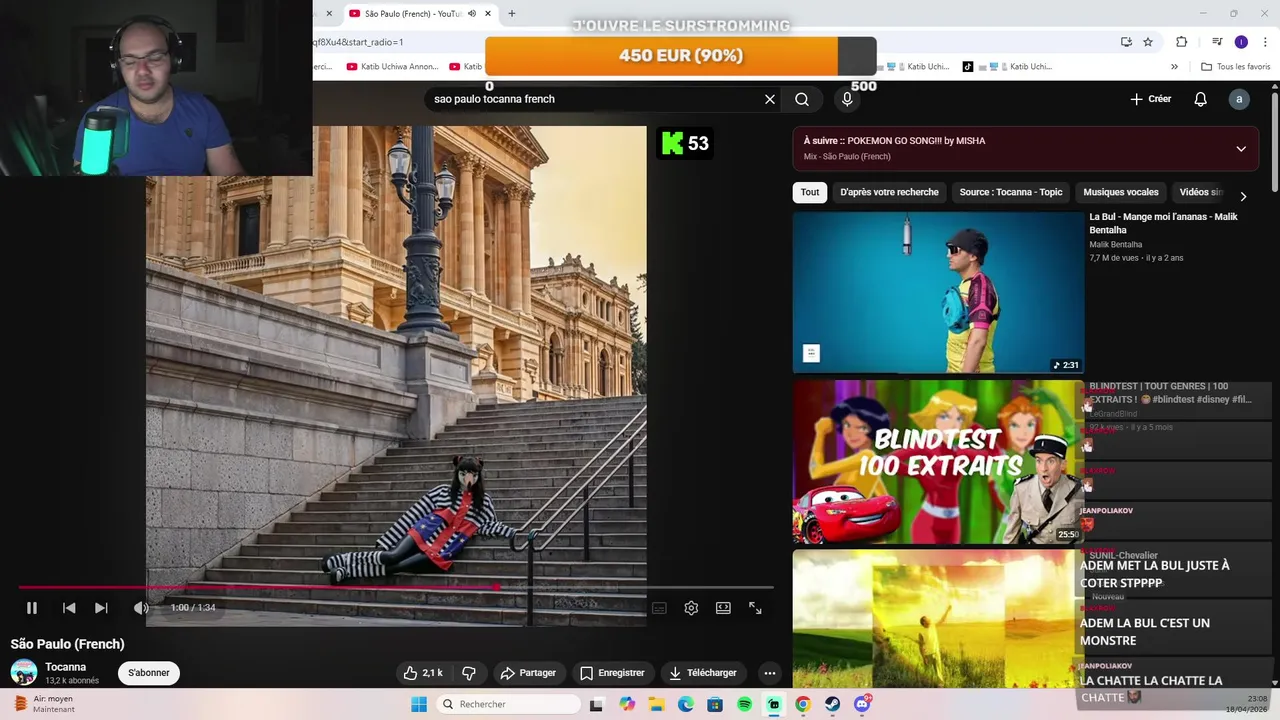This screenshot has height=720, width=1280.
Task: Open Katib Uchiwa Annon... bookmark
Action: [x=392, y=67]
